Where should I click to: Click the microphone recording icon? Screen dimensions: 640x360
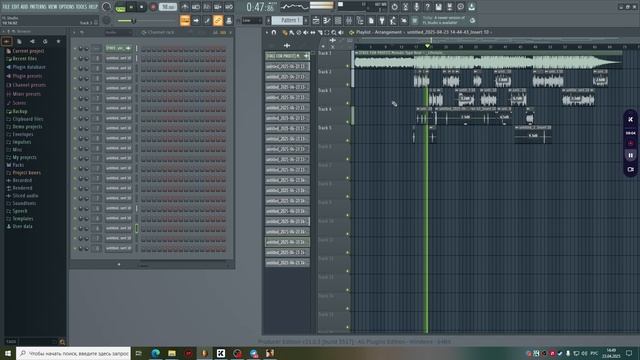(416, 7)
